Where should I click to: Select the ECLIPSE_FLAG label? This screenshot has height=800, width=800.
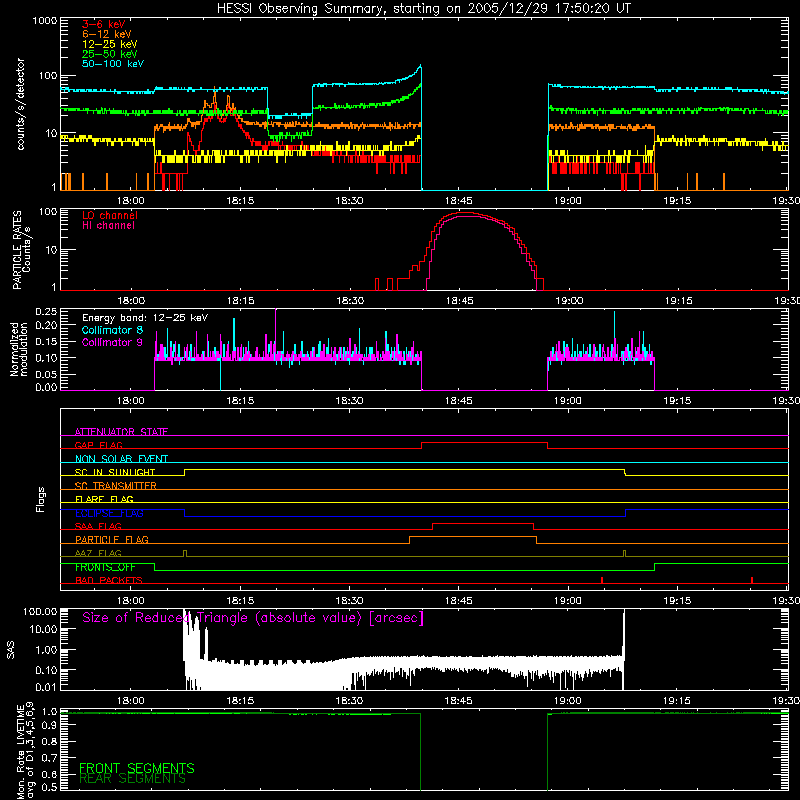[109, 513]
